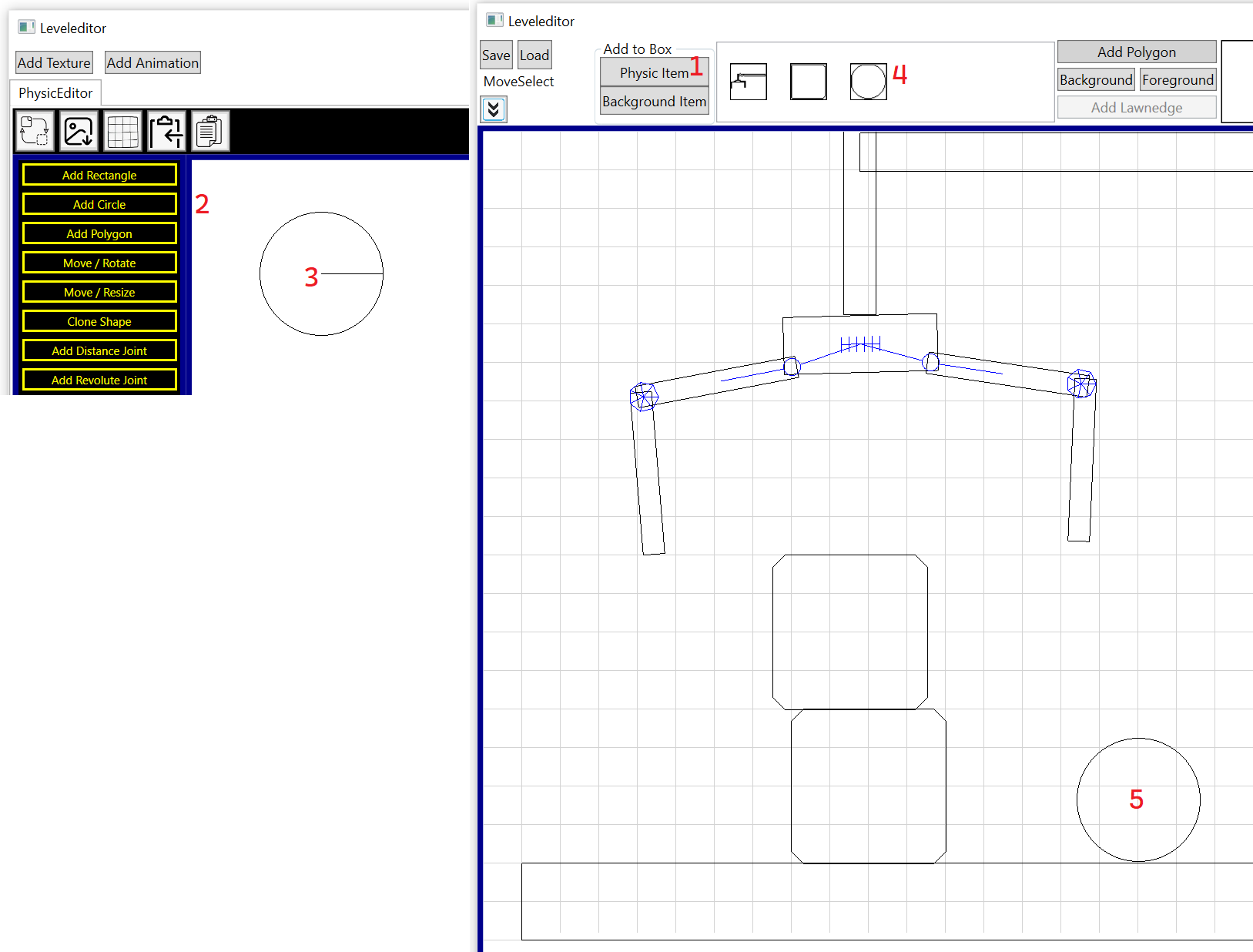Screen dimensions: 1253x952
Task: Choose the yellow Add Polygon tool
Action: tap(99, 233)
